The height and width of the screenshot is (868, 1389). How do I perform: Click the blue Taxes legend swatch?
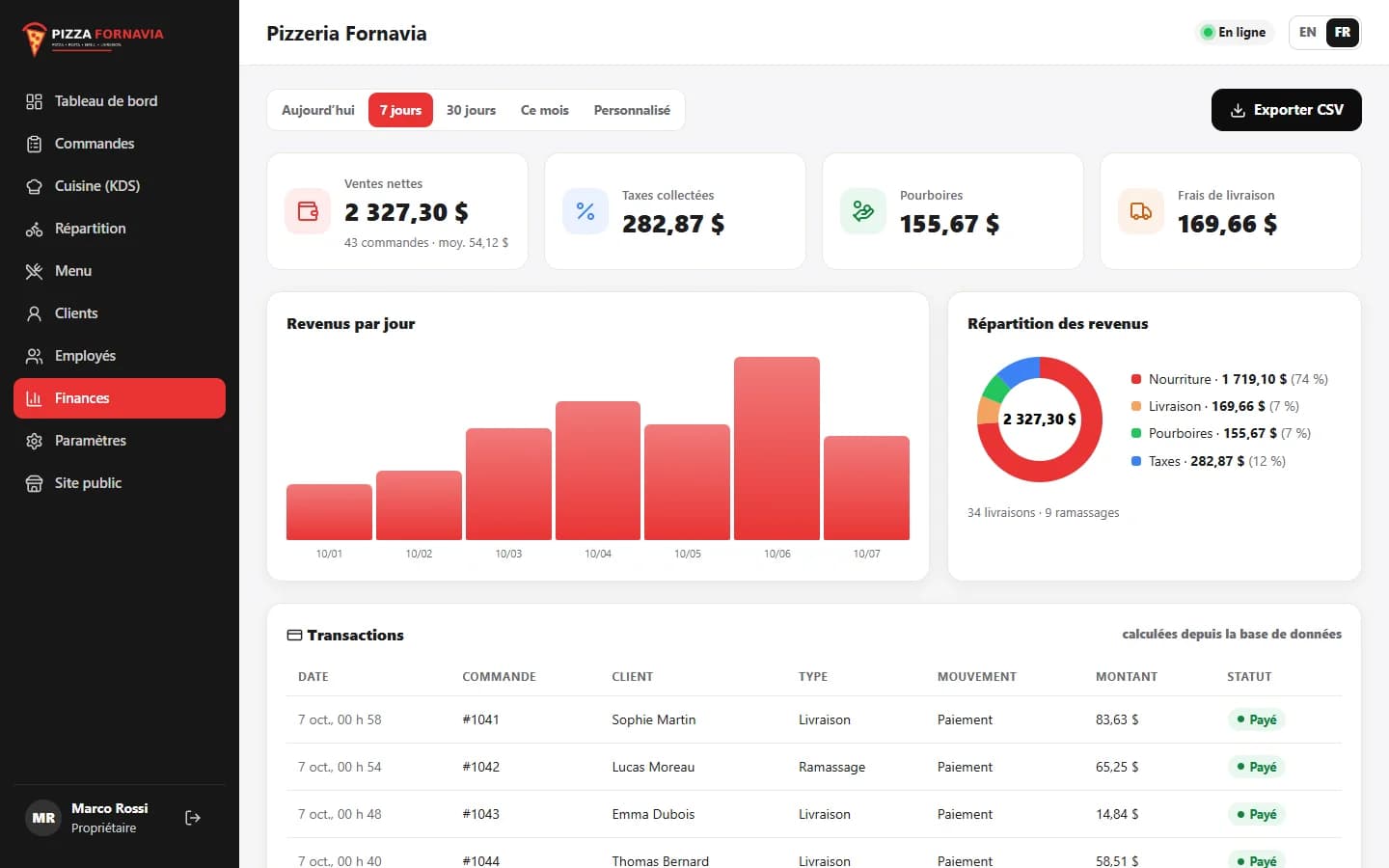point(1136,461)
